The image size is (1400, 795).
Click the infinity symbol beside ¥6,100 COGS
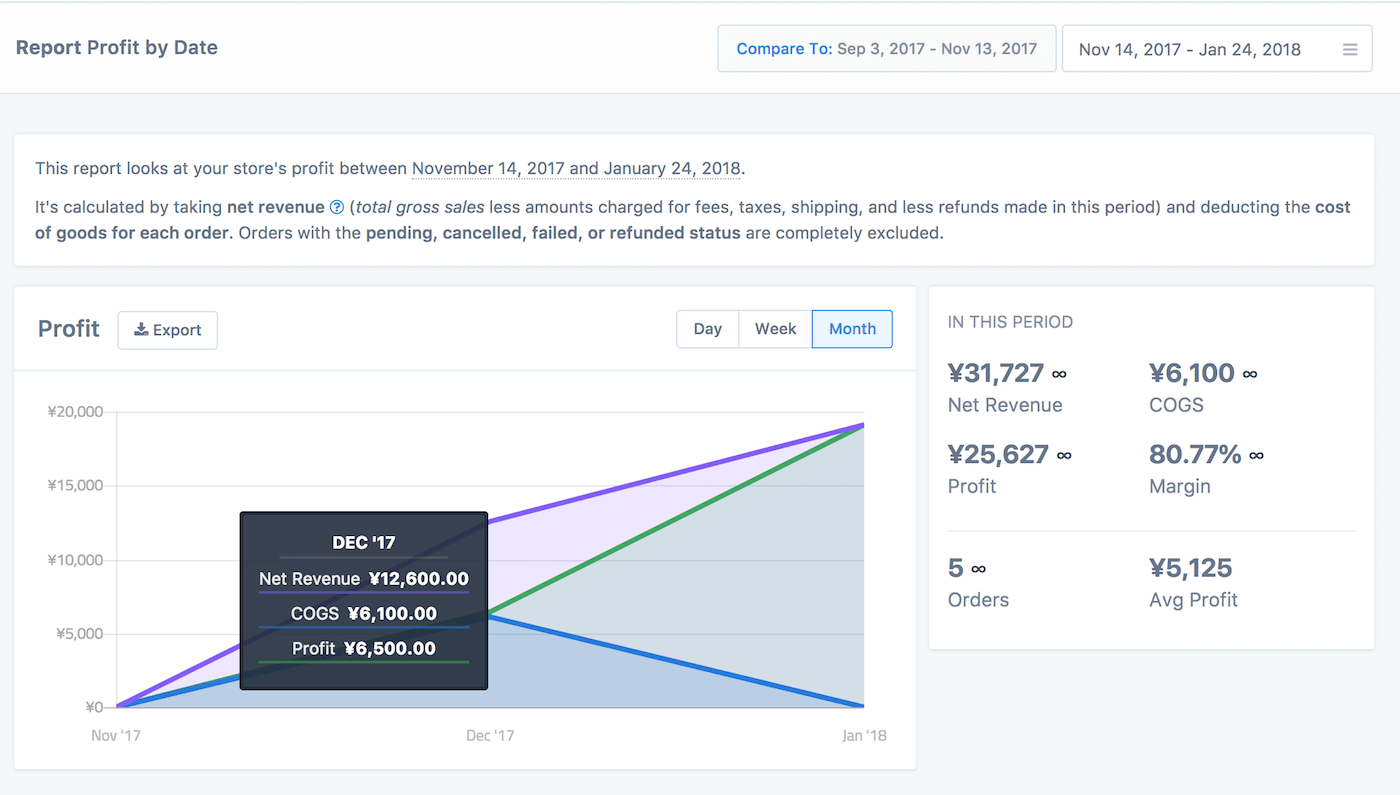tap(1249, 374)
